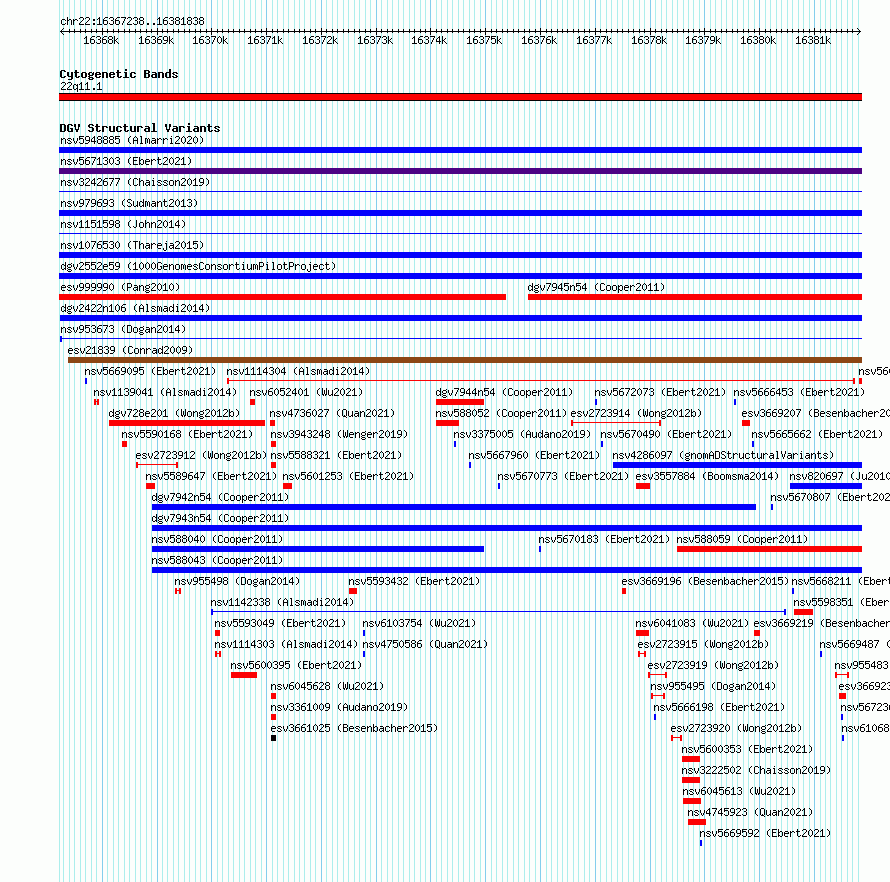Click the nsv5669095 (Ebert2021) label
Screen dimensions: 890x882
(x=150, y=371)
